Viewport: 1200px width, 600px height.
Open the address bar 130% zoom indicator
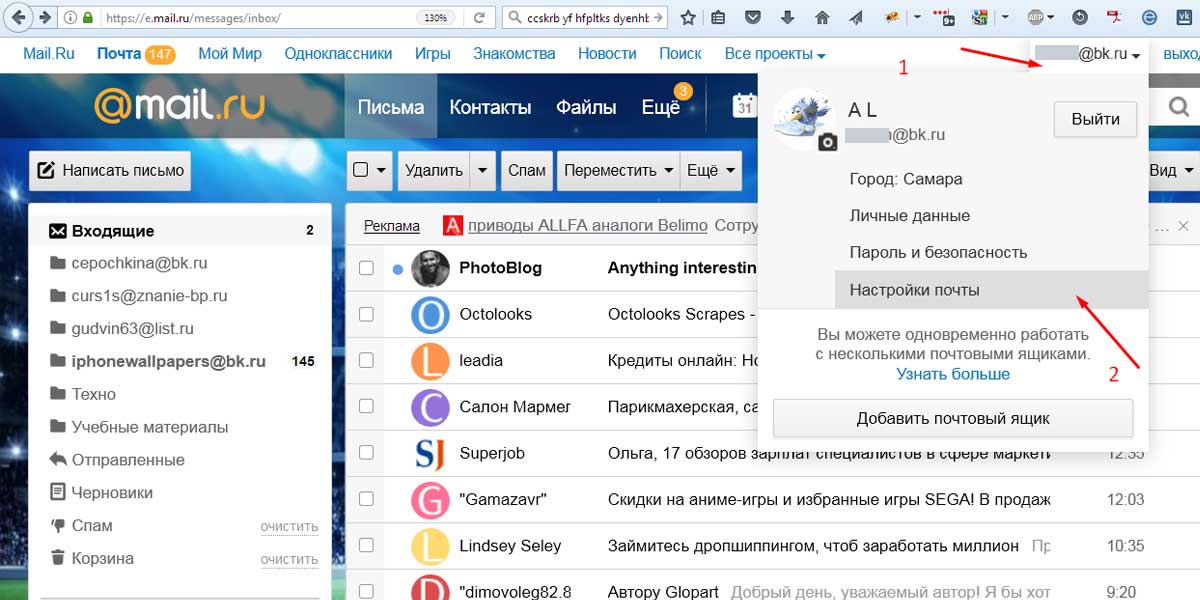point(436,18)
